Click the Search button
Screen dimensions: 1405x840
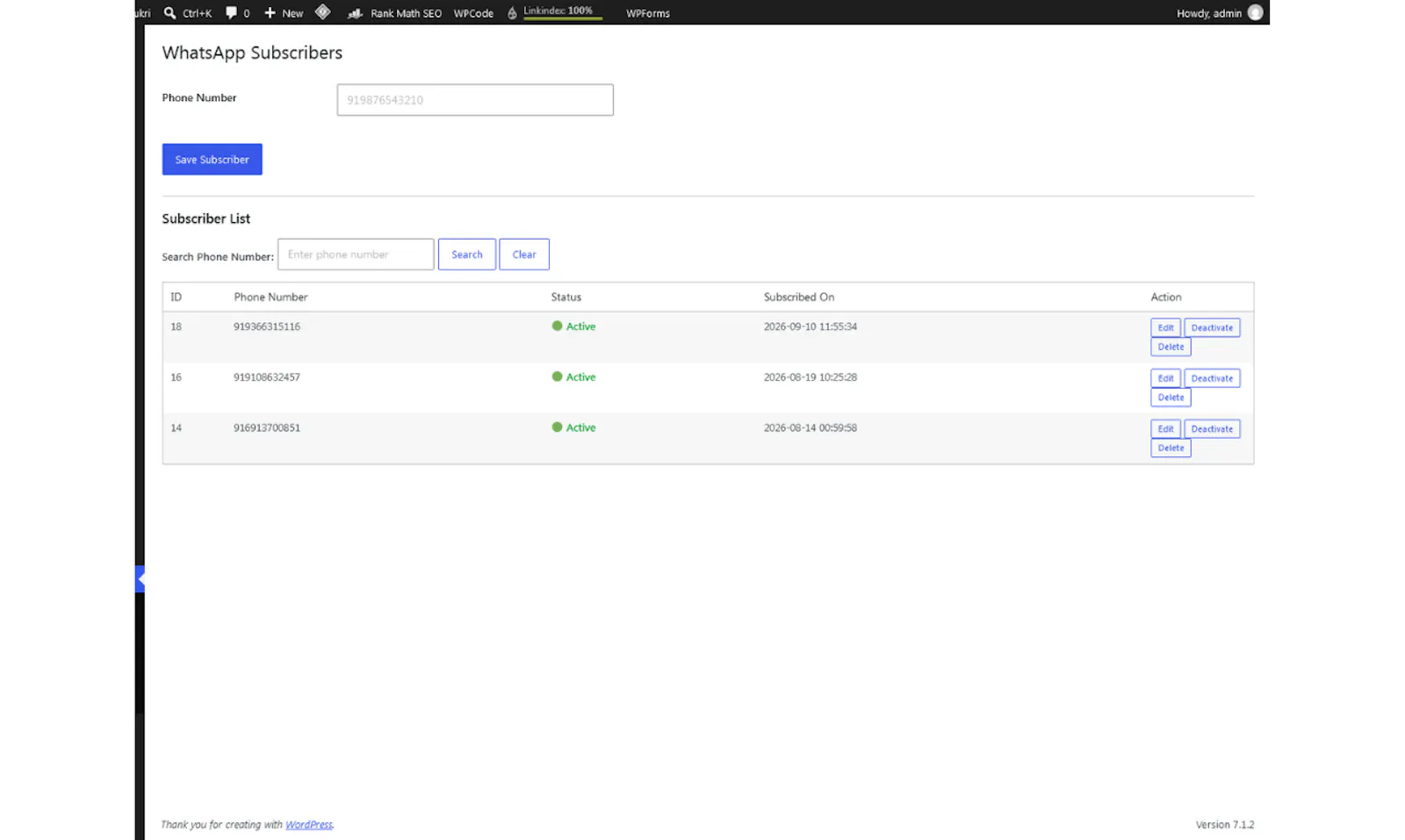467,255
